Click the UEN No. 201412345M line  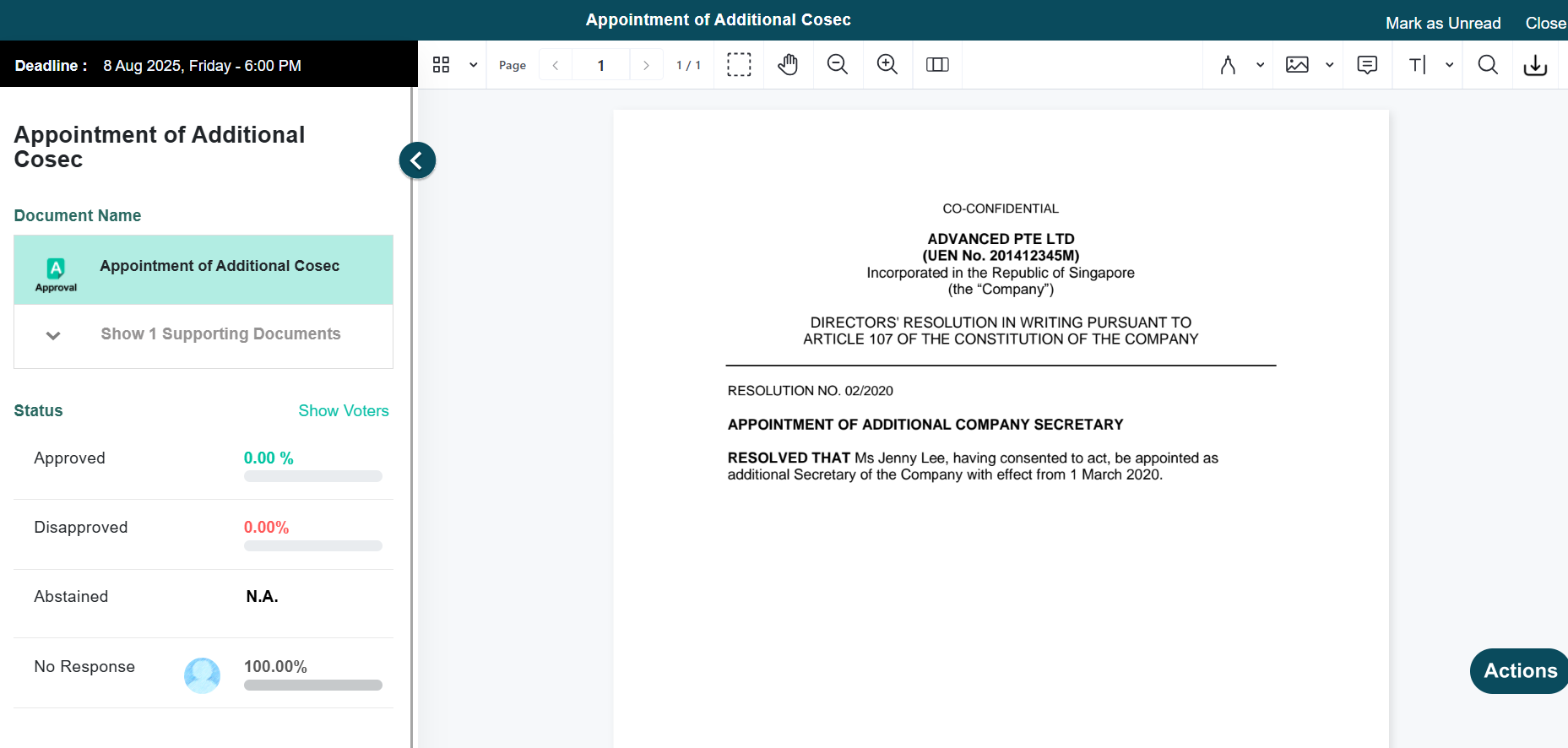pyautogui.click(x=1001, y=256)
